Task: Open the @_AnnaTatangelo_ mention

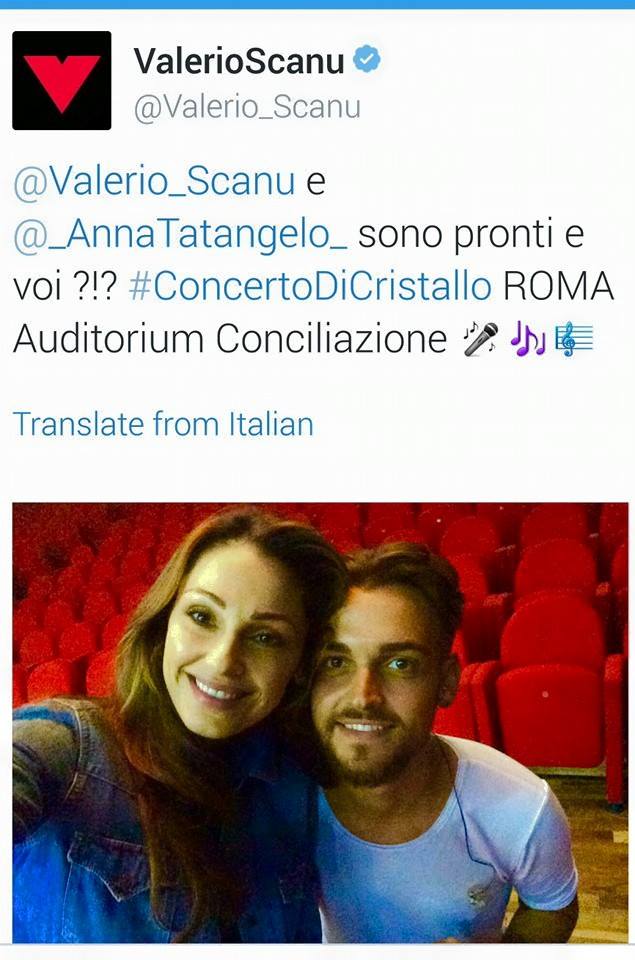Action: [x=180, y=234]
